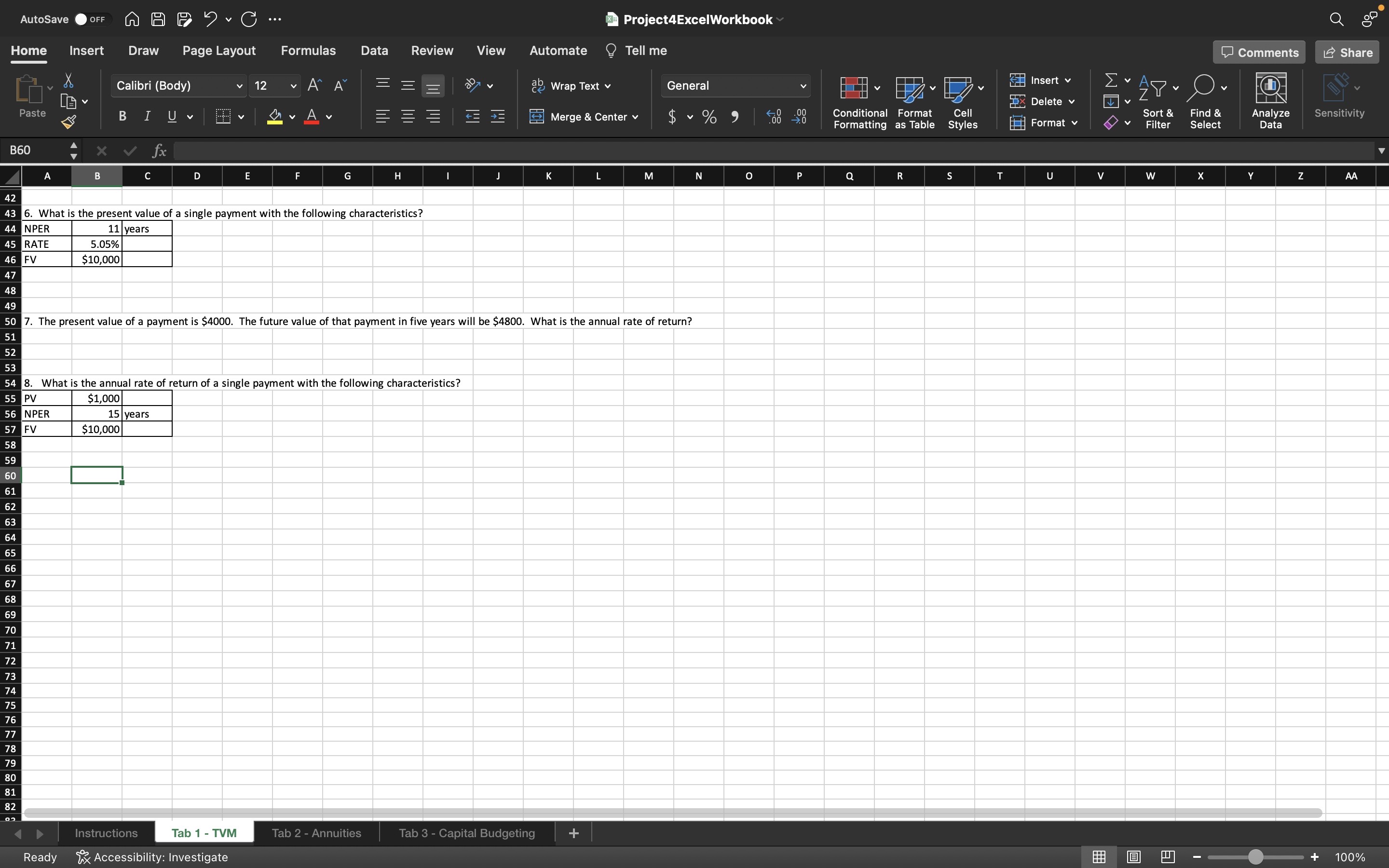This screenshot has height=868, width=1389.
Task: Toggle bold formatting
Action: click(122, 117)
